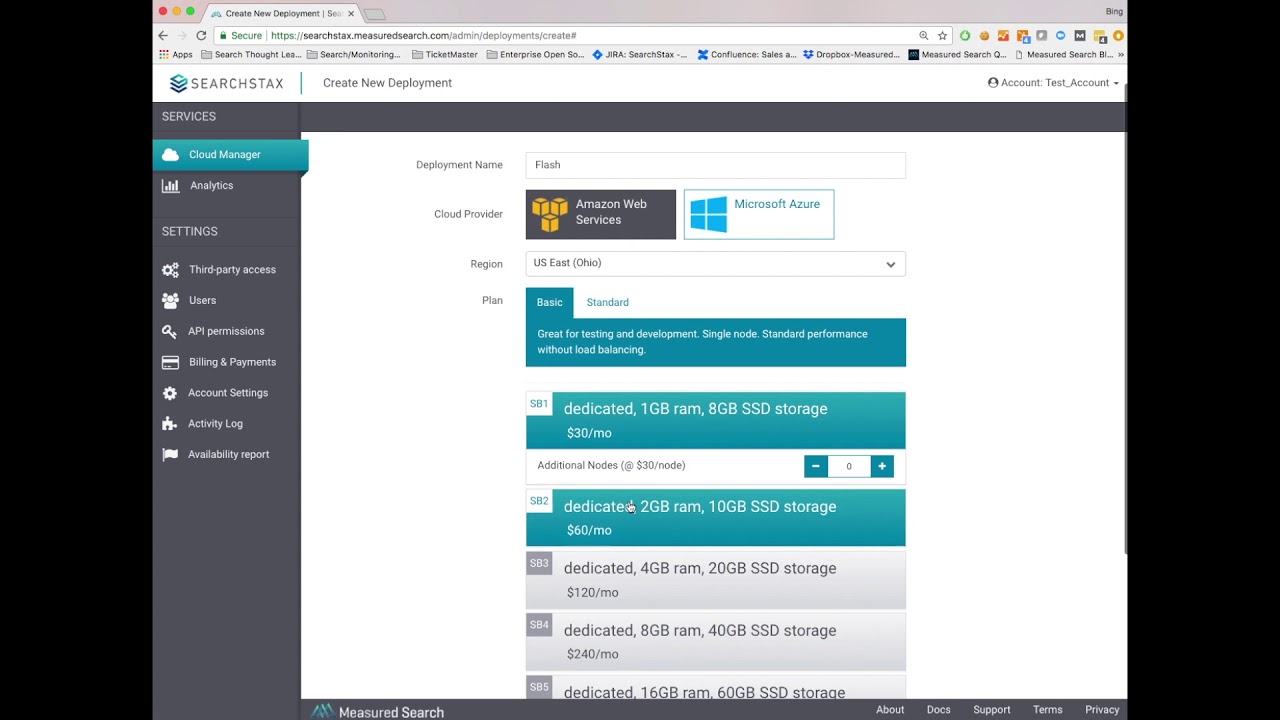The width and height of the screenshot is (1280, 720).
Task: Click the Support link in footer
Action: tap(991, 710)
